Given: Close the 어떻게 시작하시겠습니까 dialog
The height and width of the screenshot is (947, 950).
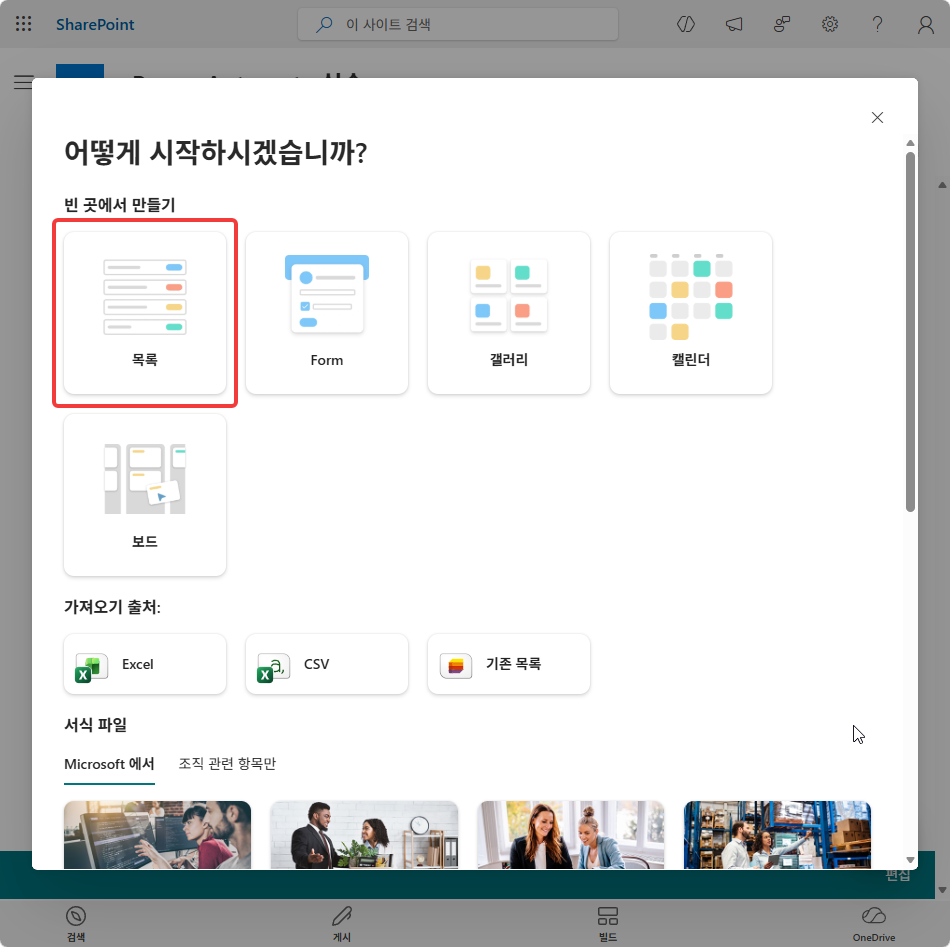Looking at the screenshot, I should [877, 118].
